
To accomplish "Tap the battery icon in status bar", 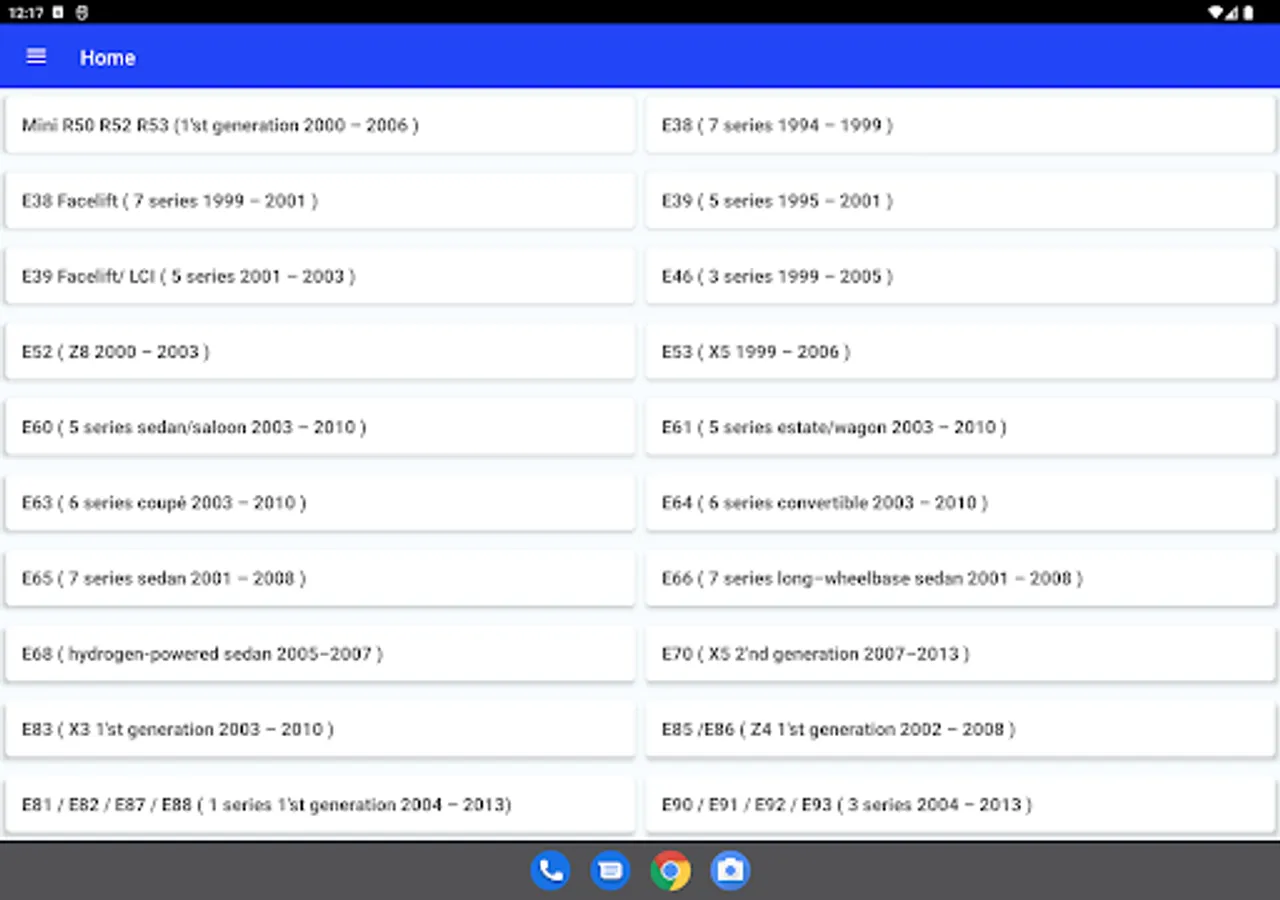I will [x=1248, y=12].
